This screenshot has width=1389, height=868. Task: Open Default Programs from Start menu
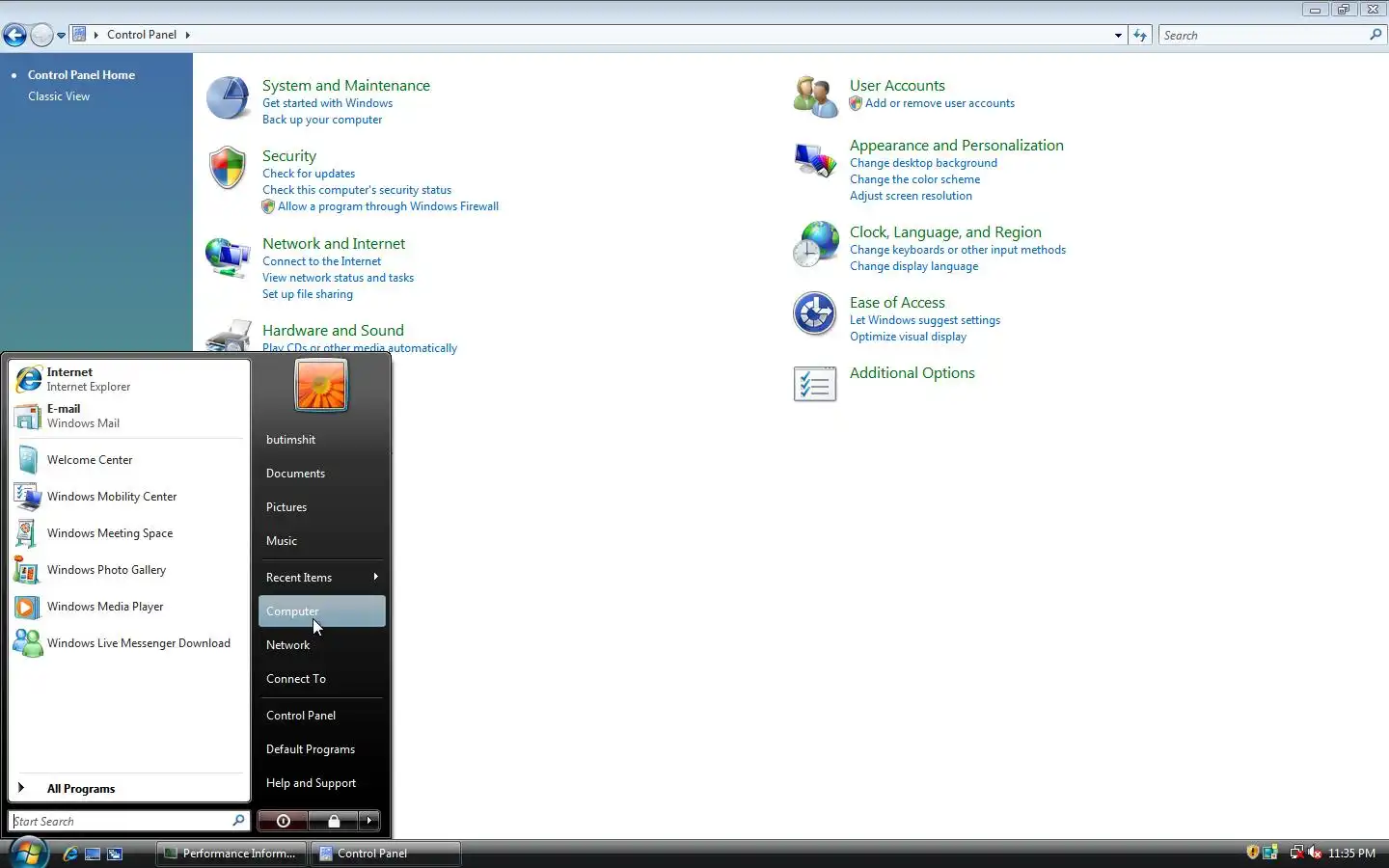coord(321,749)
